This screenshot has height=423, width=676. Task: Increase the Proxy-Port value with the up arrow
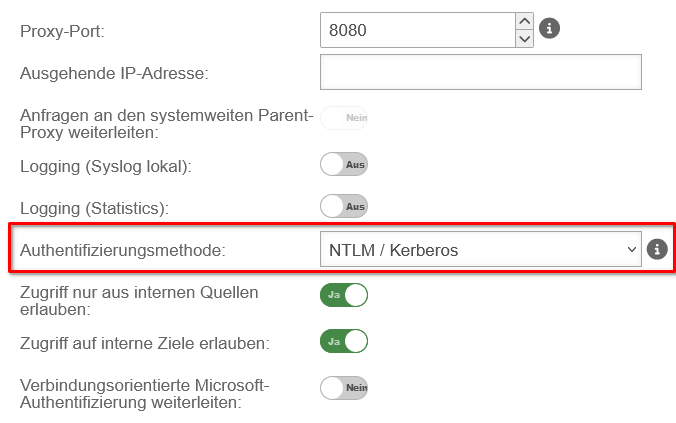[524, 21]
